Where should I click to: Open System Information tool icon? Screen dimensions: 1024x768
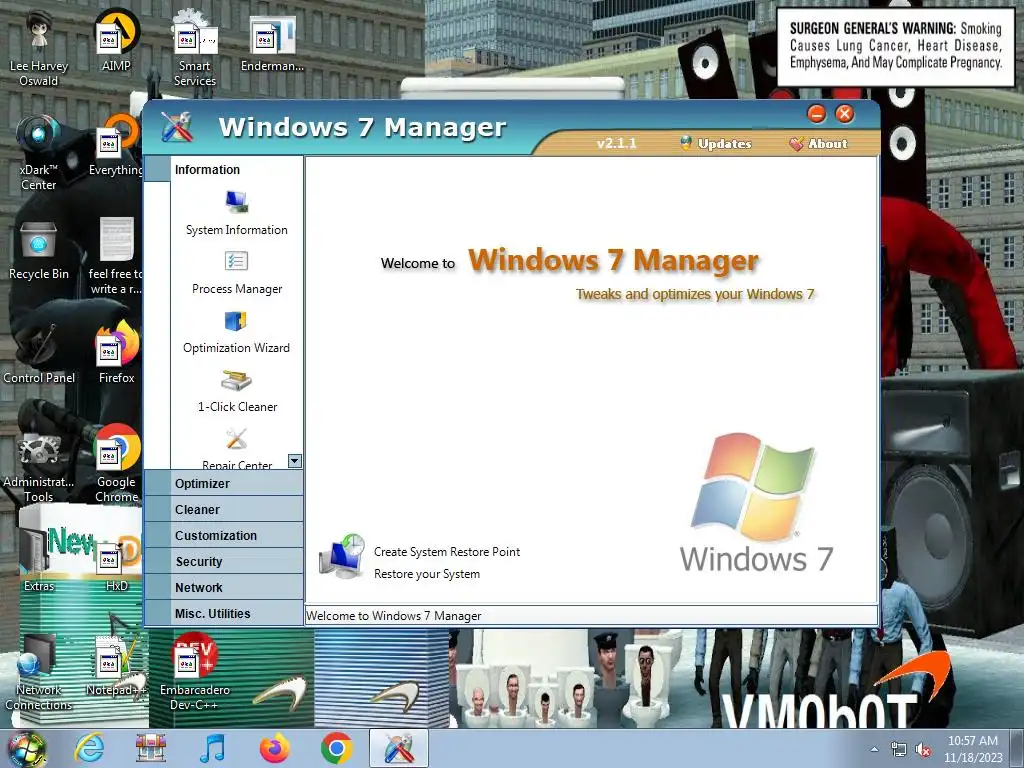236,202
